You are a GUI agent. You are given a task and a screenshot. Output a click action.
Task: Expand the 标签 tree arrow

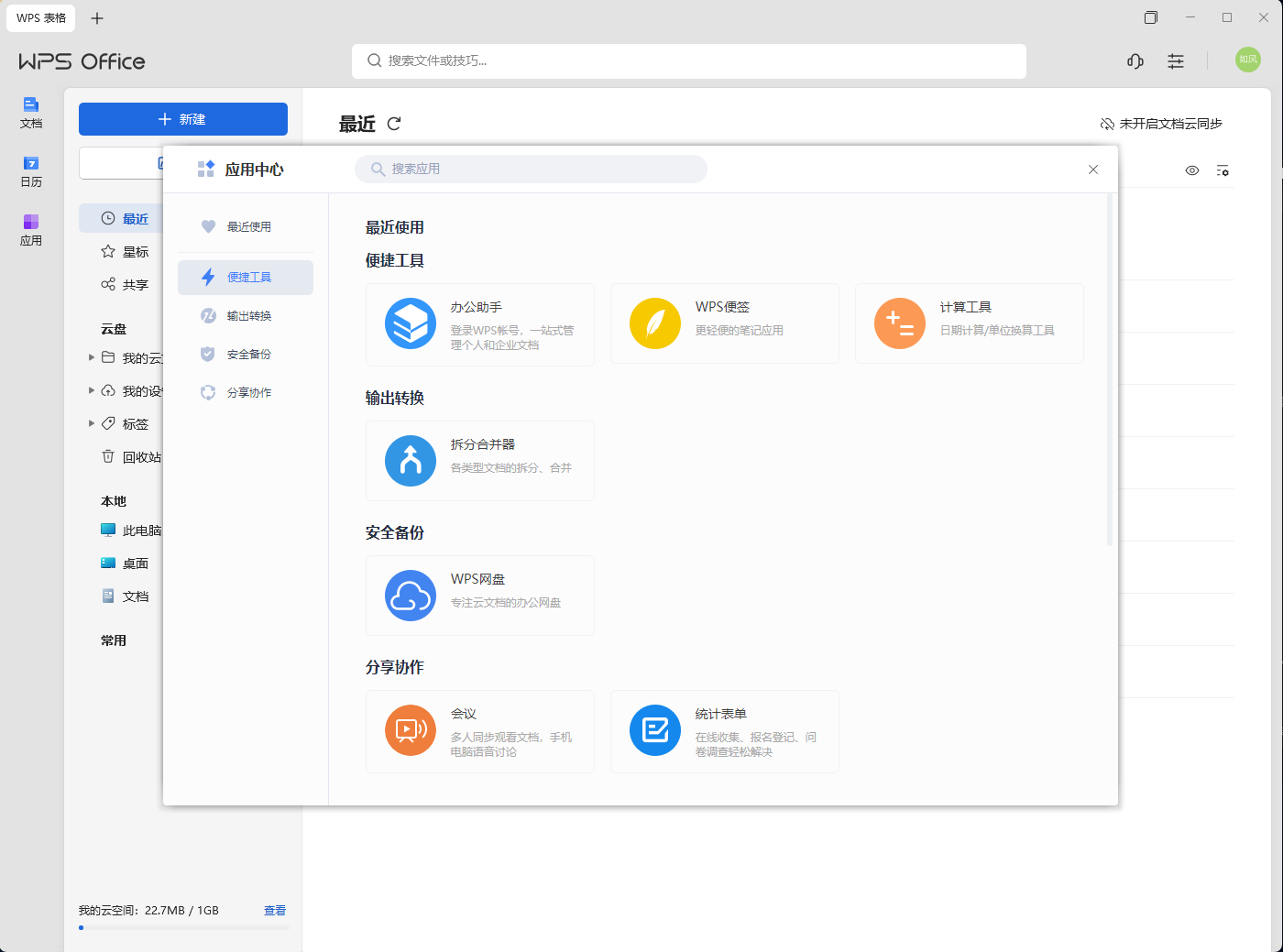pos(91,423)
